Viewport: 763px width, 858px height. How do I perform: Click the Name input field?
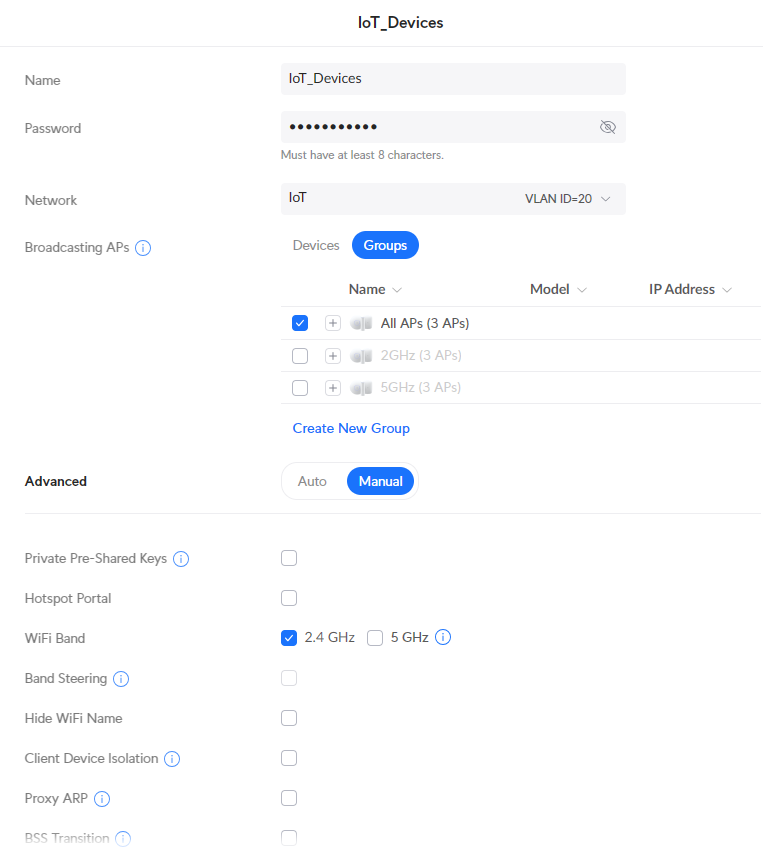453,79
